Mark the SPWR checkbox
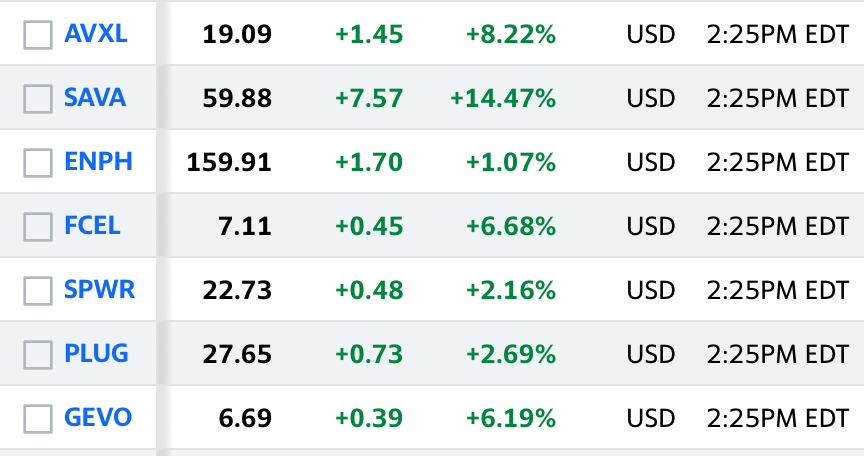864x456 pixels. click(38, 290)
